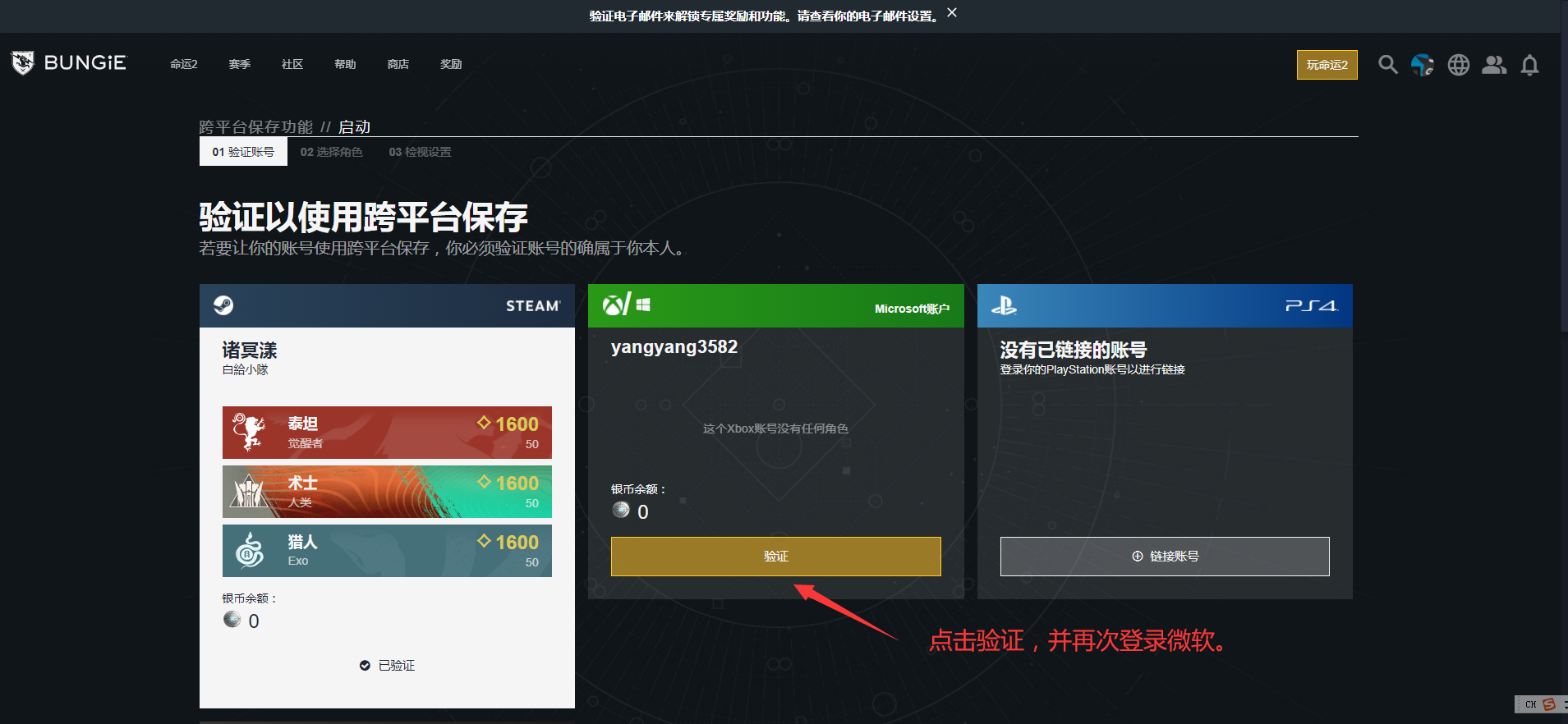Open the search magnifier icon
Viewport: 1568px width, 724px height.
pos(1387,65)
